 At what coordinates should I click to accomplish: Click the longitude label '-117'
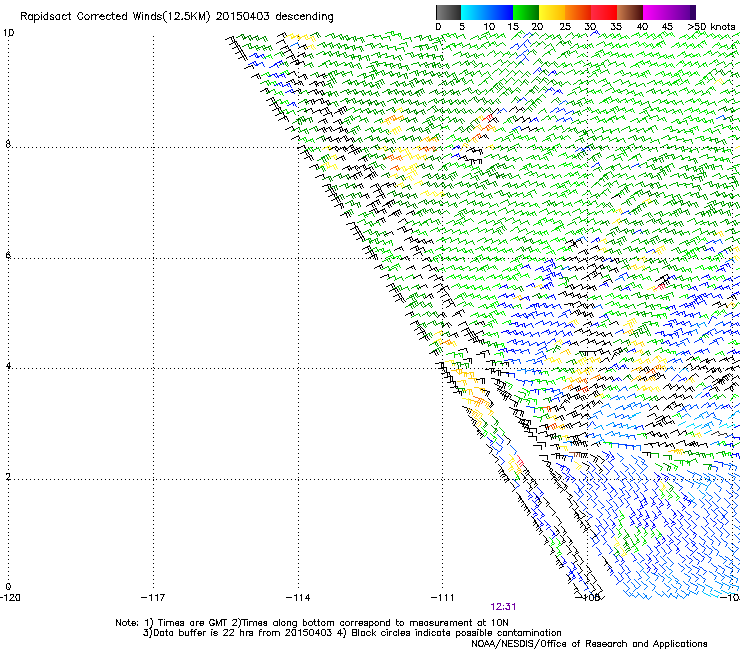153,598
